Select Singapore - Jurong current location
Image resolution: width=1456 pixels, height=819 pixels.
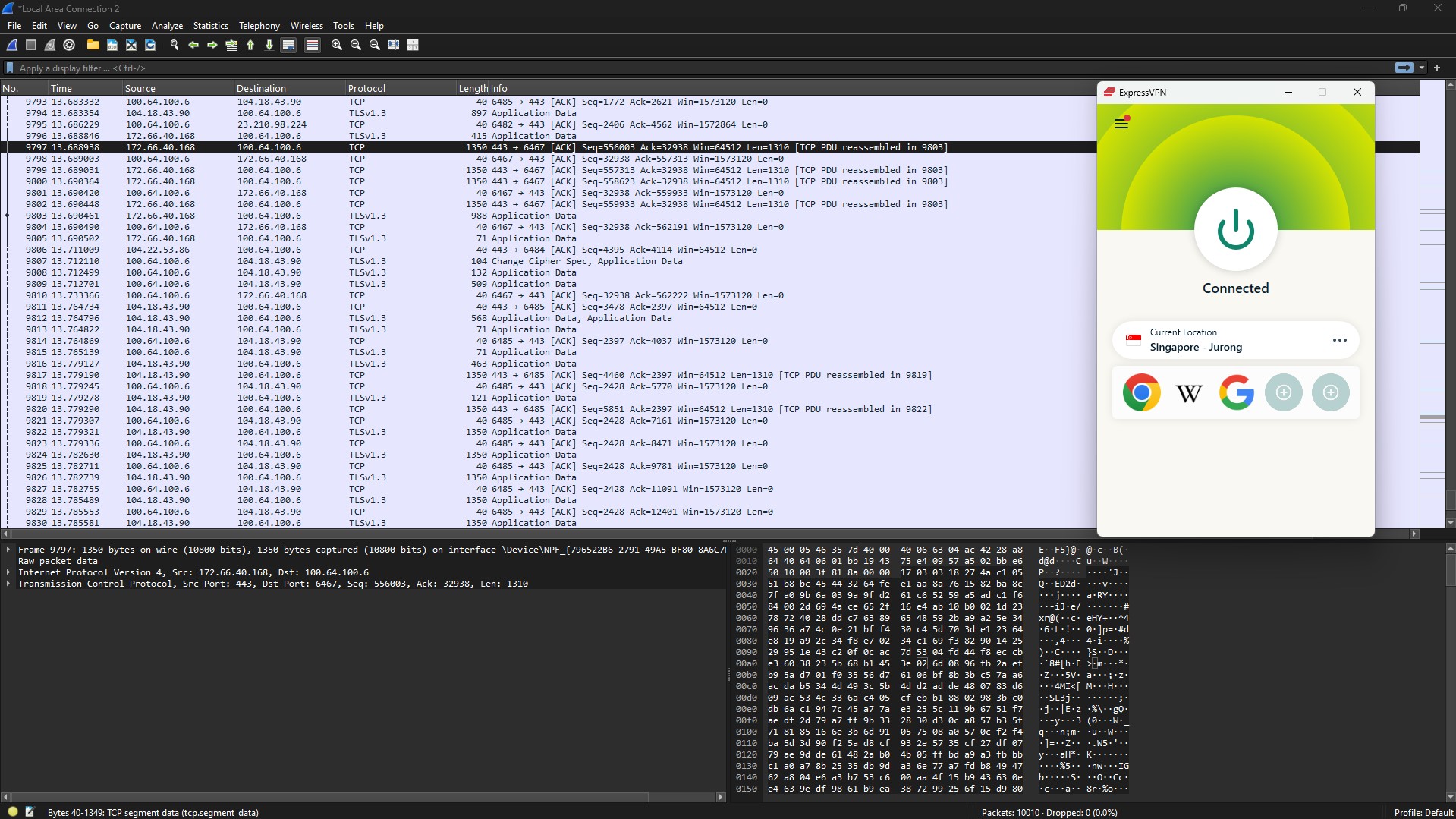pos(1235,340)
